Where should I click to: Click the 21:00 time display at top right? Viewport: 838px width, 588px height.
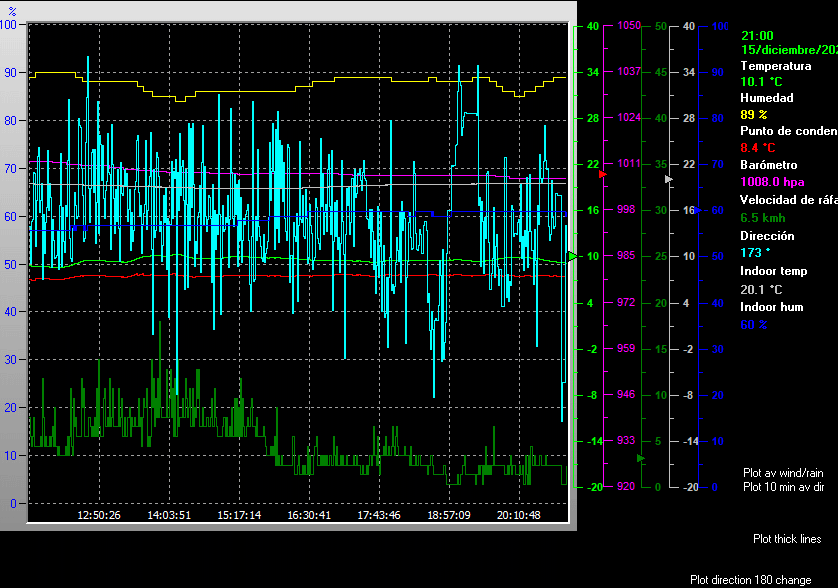click(x=757, y=35)
